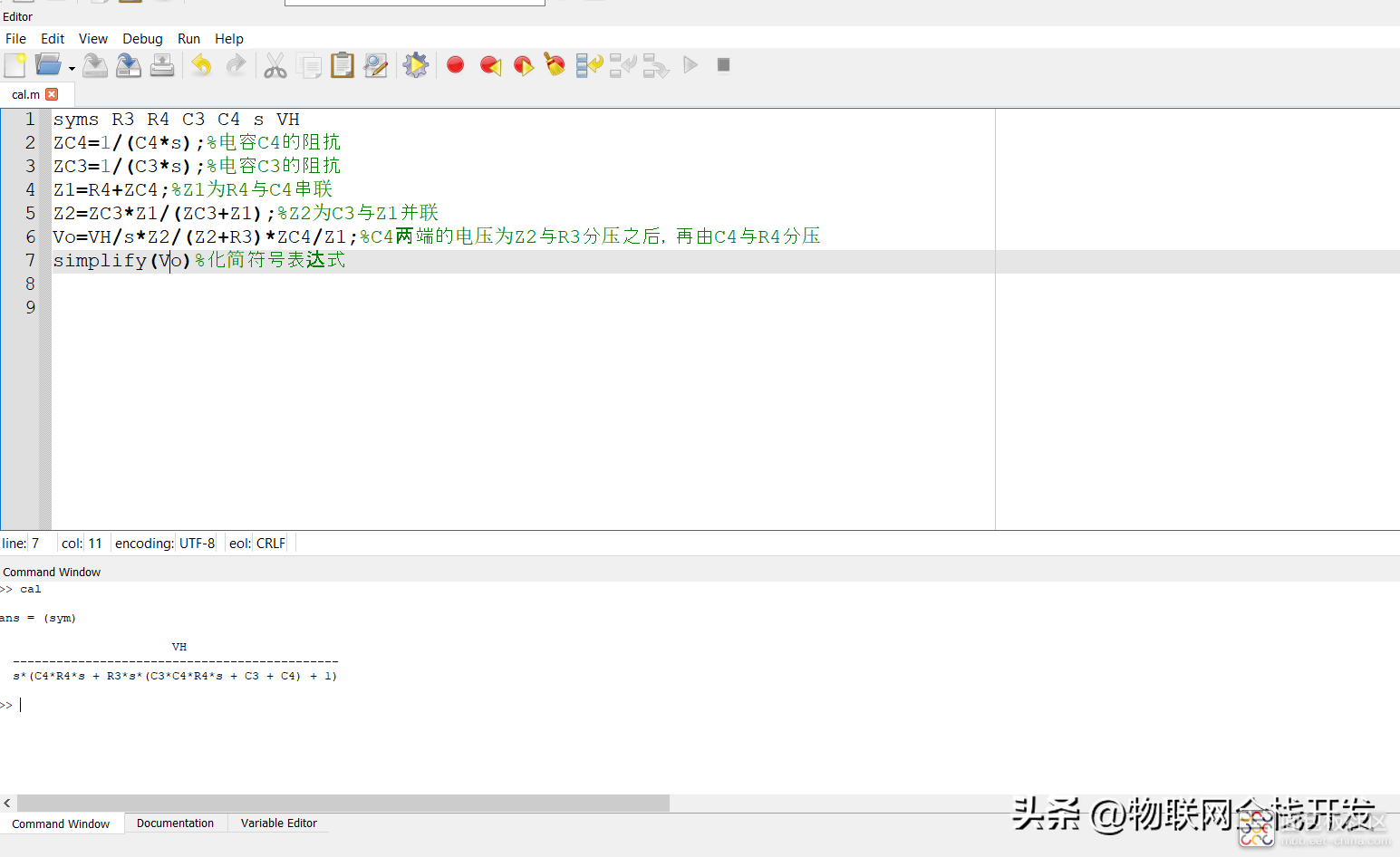
Task: Remove all breakpoints with broom icon
Action: click(x=555, y=64)
